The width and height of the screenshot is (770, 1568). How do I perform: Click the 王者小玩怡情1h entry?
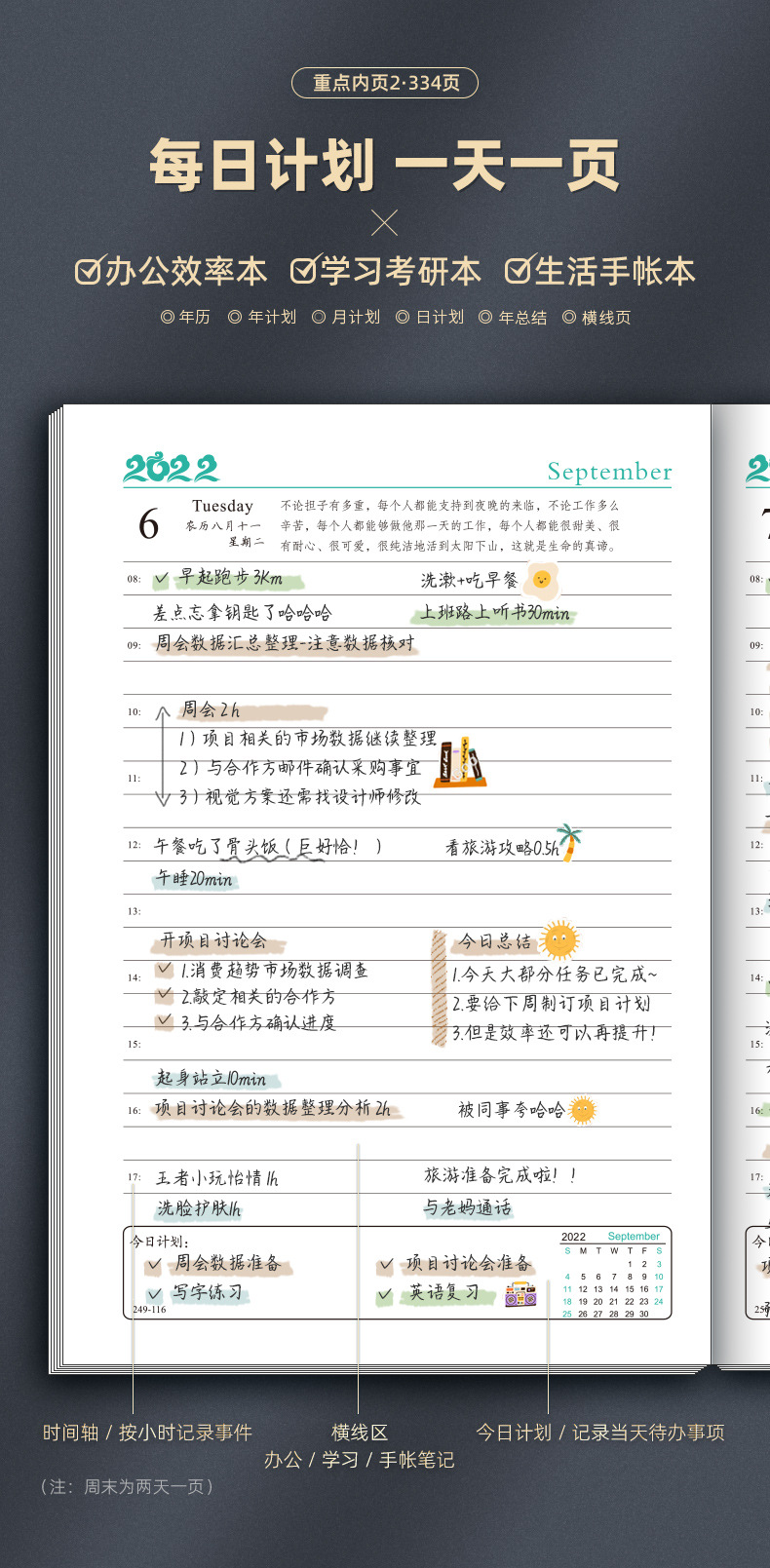(217, 1177)
